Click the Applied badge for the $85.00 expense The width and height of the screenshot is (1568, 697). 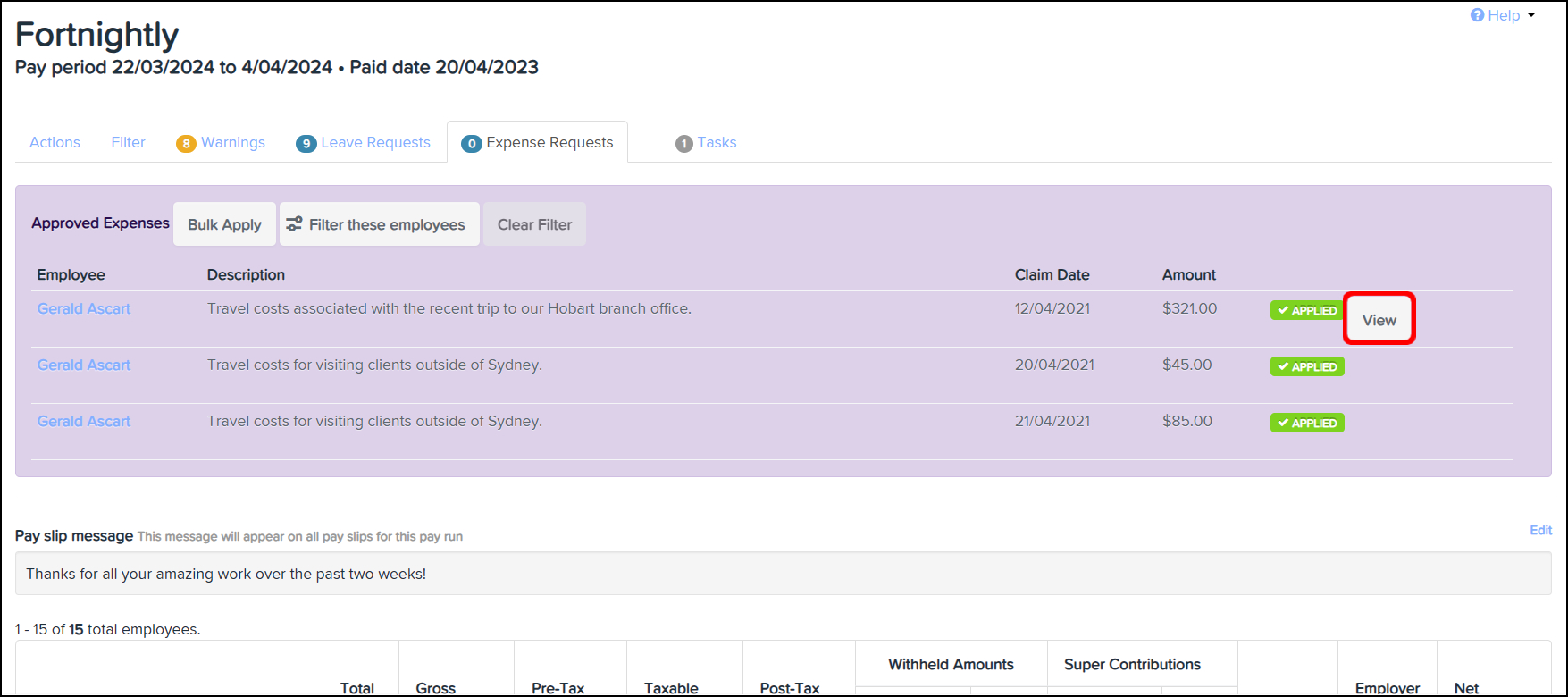tap(1307, 424)
